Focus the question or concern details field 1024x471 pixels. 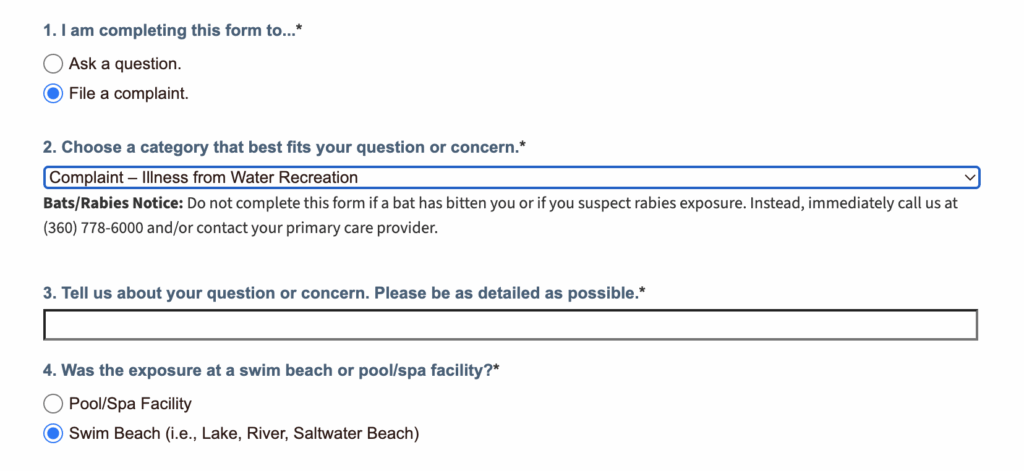point(510,325)
